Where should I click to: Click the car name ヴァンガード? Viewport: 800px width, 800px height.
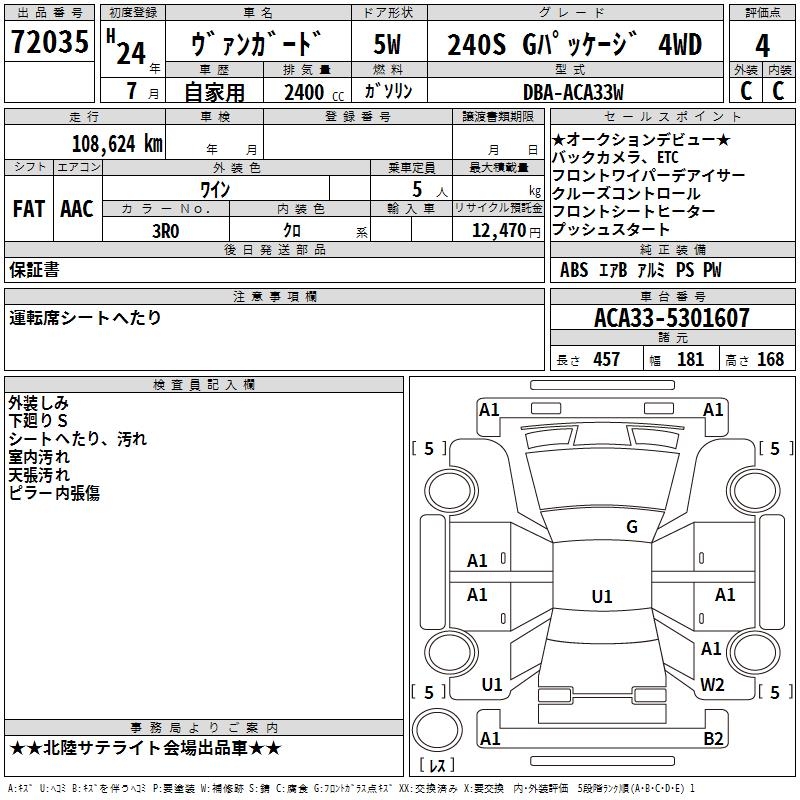(257, 44)
